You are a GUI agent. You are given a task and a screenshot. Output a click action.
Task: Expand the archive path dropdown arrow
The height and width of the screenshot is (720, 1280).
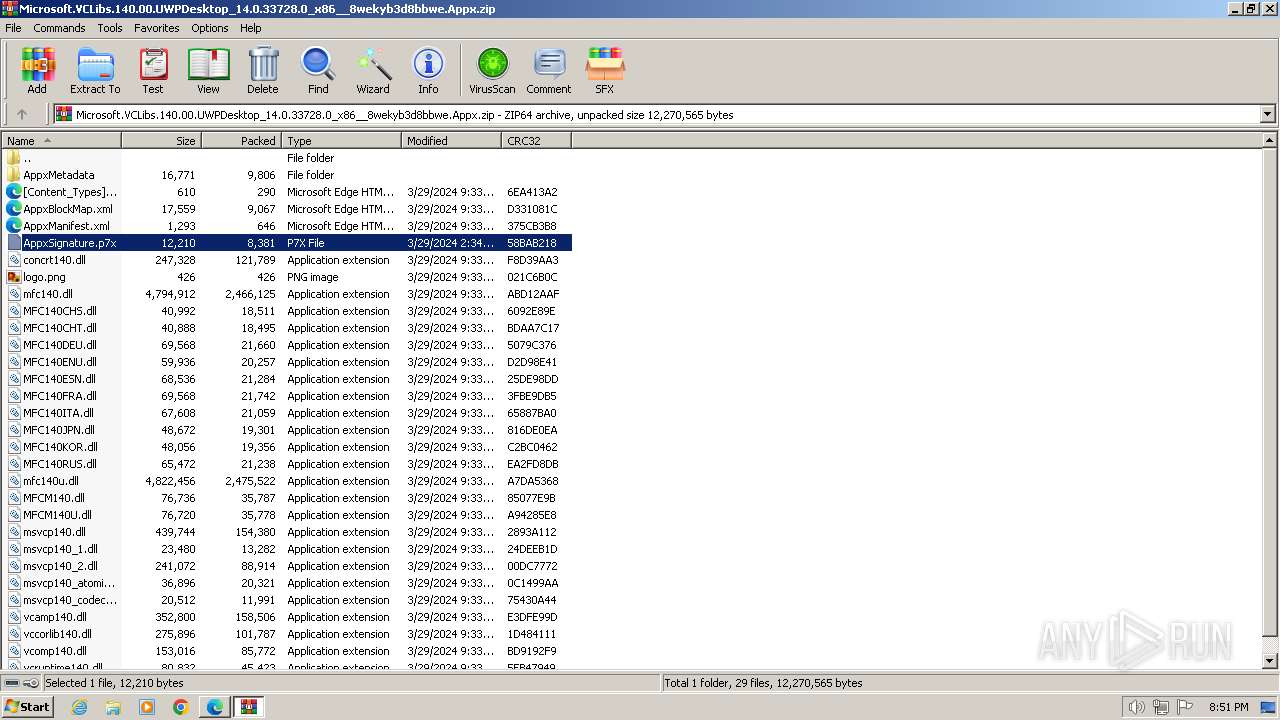(x=1267, y=115)
